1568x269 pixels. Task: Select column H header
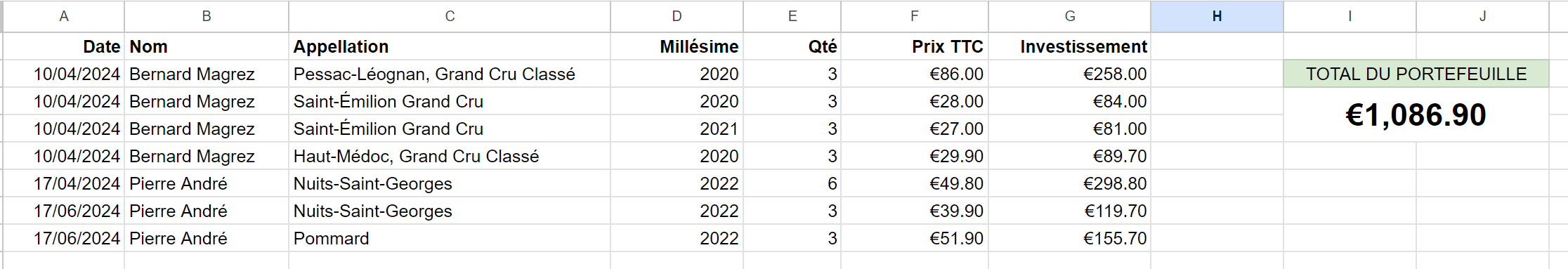tap(1217, 16)
